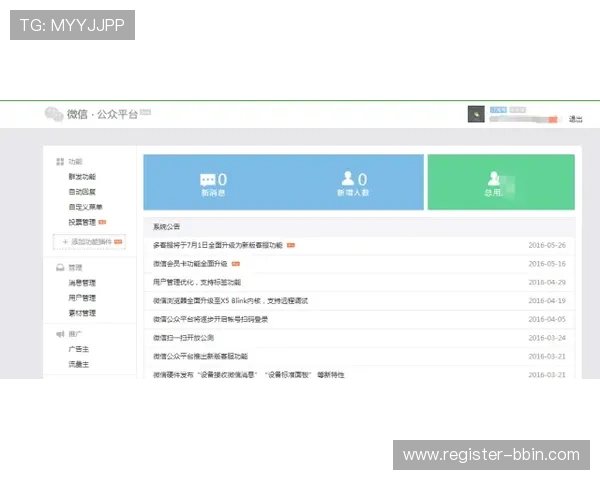Open announcement about 7月1日 customer service upgrade
This screenshot has width=600, height=480.
[218, 245]
